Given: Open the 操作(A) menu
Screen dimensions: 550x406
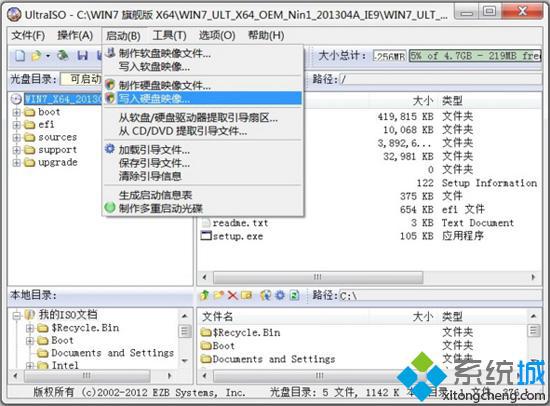Looking at the screenshot, I should pyautogui.click(x=75, y=35).
